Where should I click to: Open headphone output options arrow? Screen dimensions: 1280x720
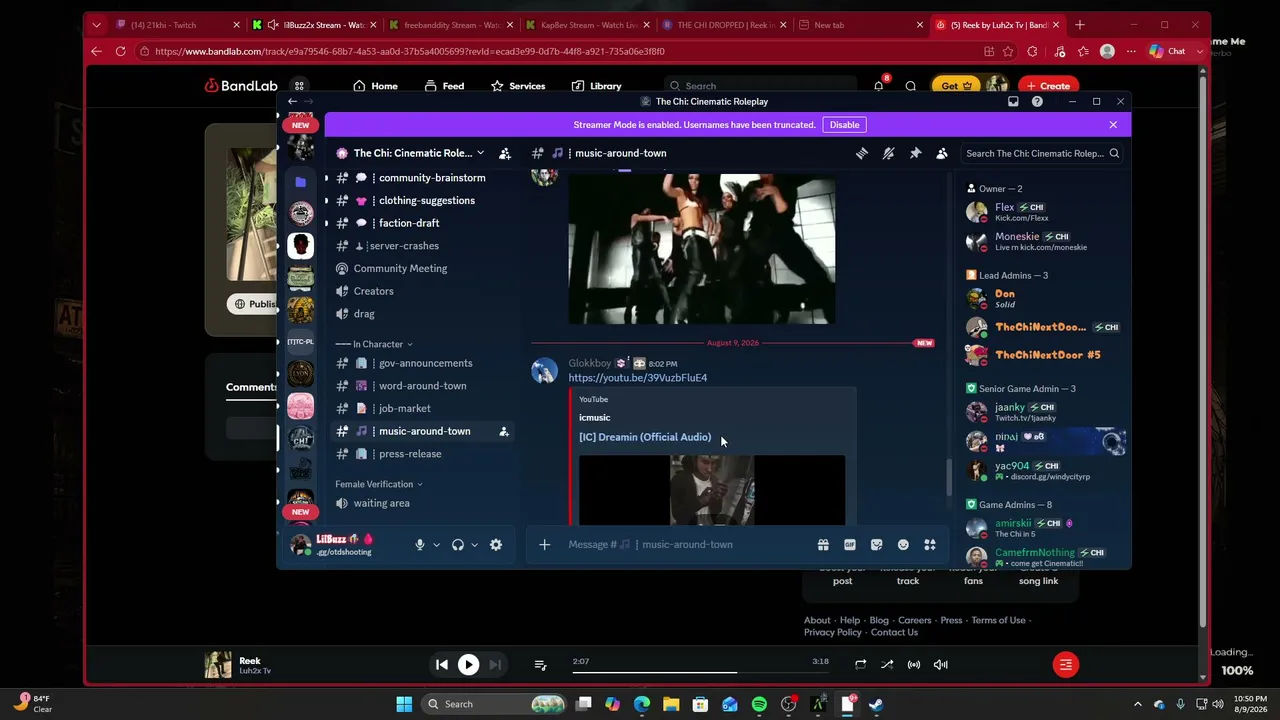[474, 545]
